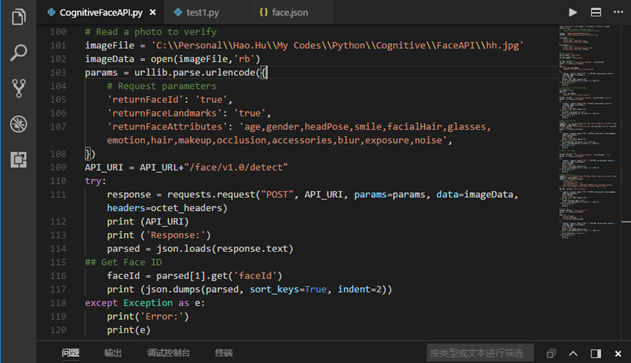
Task: Open the Source Control view
Action: [x=19, y=88]
